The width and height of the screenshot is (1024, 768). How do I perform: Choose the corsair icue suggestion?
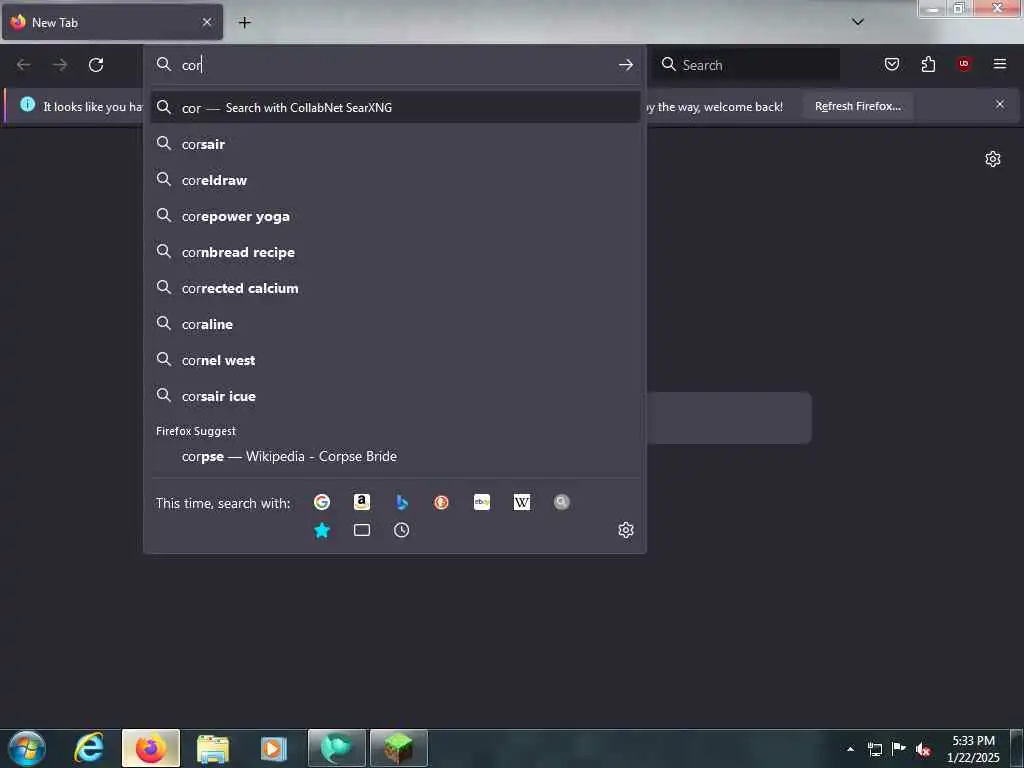tap(395, 396)
